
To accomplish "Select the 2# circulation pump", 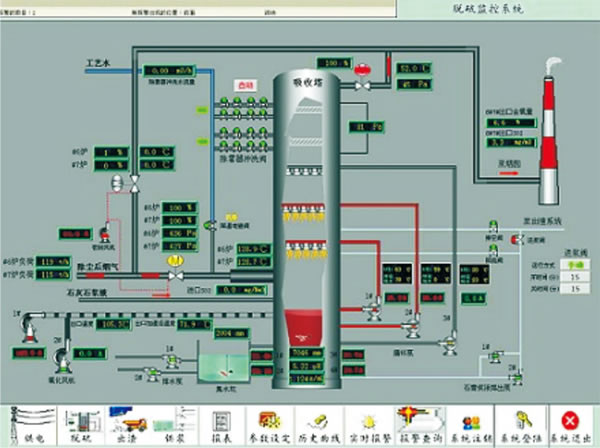I will 412,328.
